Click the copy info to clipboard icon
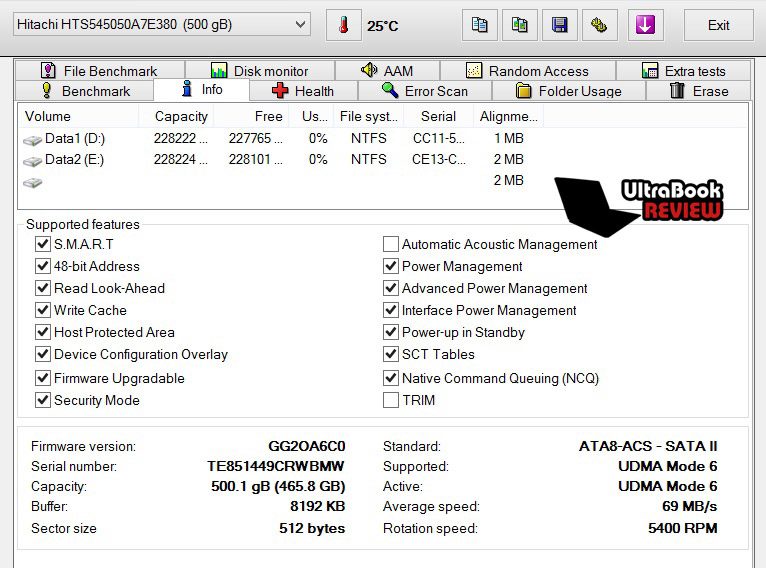766x568 pixels. tap(480, 25)
